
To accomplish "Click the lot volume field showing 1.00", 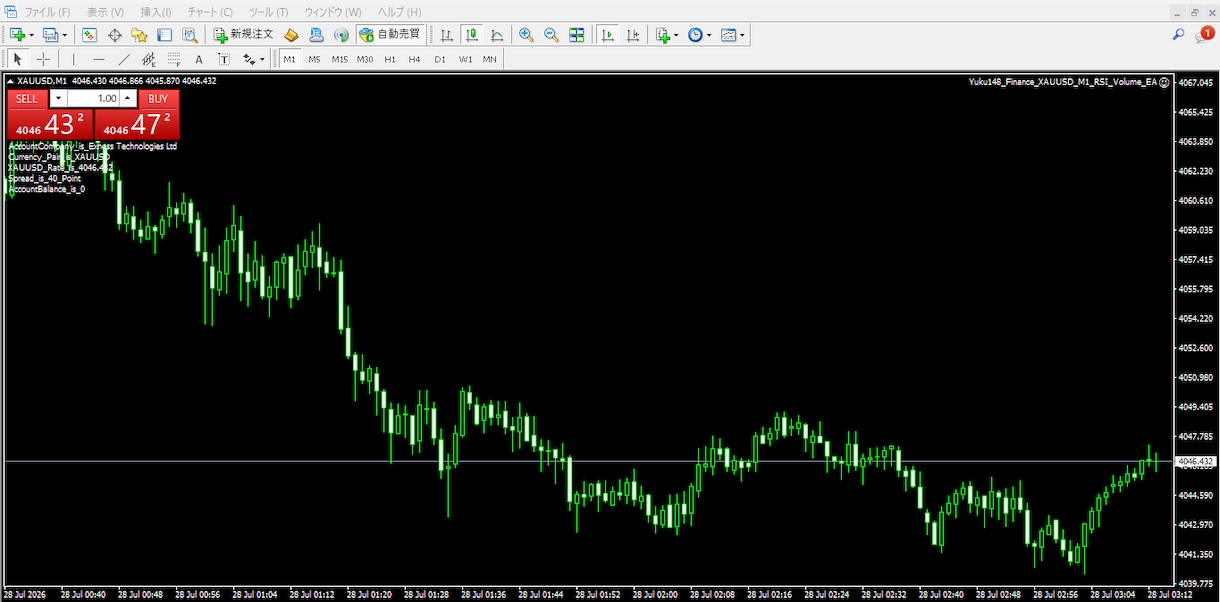I will [93, 99].
